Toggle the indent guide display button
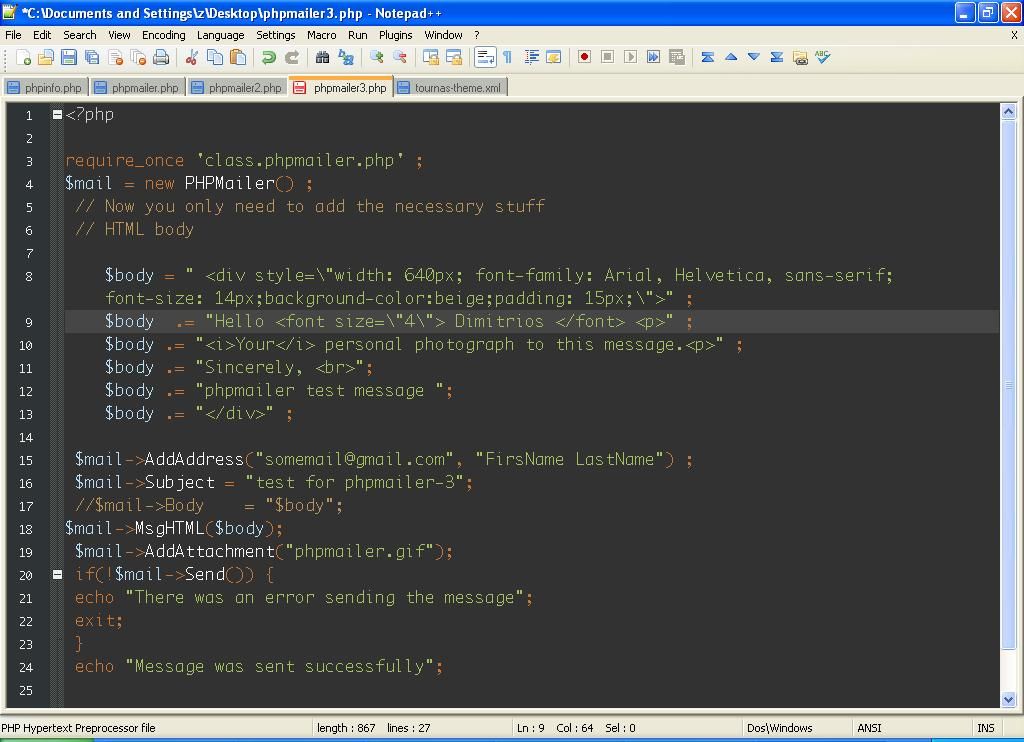The image size is (1024, 742). [531, 58]
